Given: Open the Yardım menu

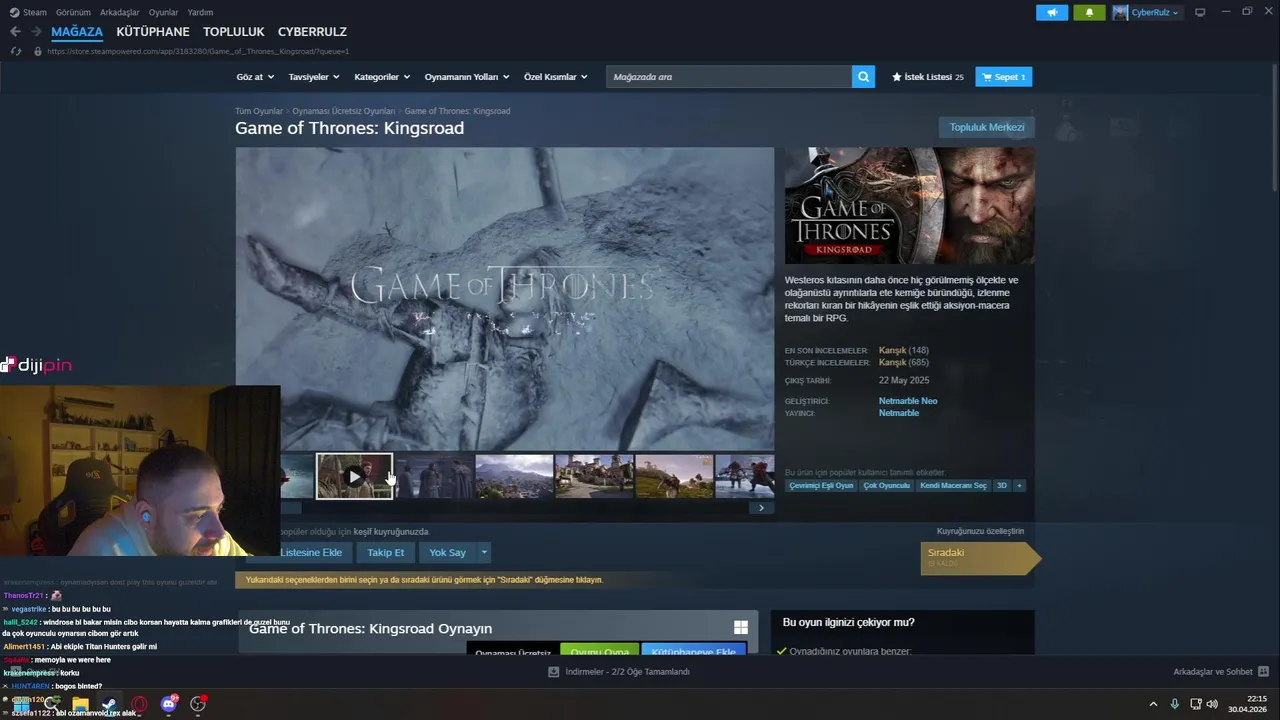Looking at the screenshot, I should coord(200,12).
